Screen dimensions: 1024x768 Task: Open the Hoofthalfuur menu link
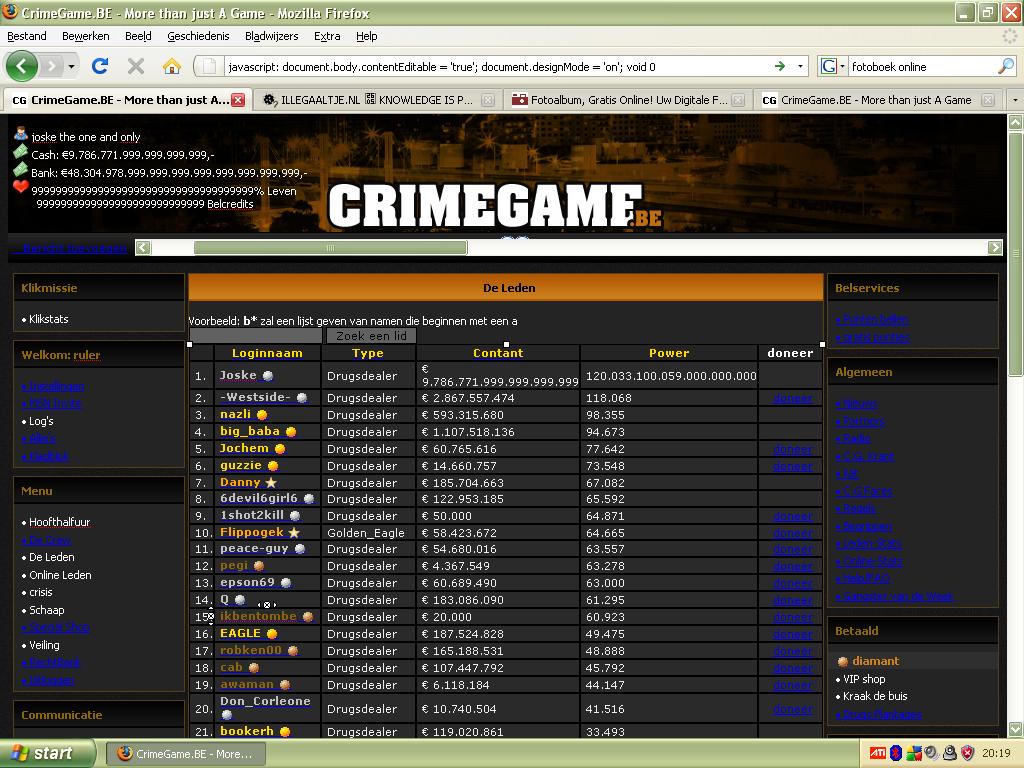point(59,522)
